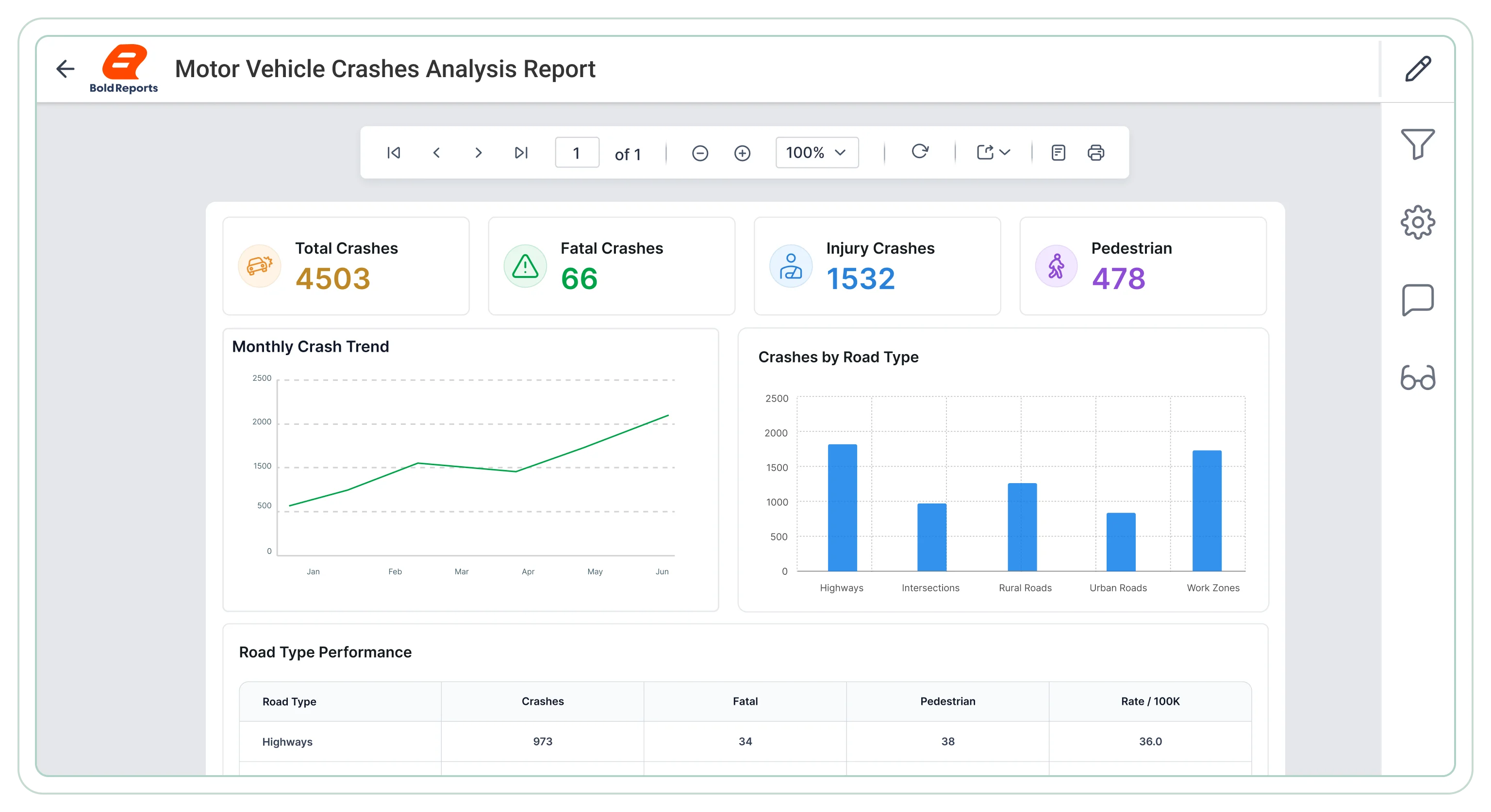This screenshot has height=812, width=1491.
Task: Print the report
Action: [x=1095, y=153]
